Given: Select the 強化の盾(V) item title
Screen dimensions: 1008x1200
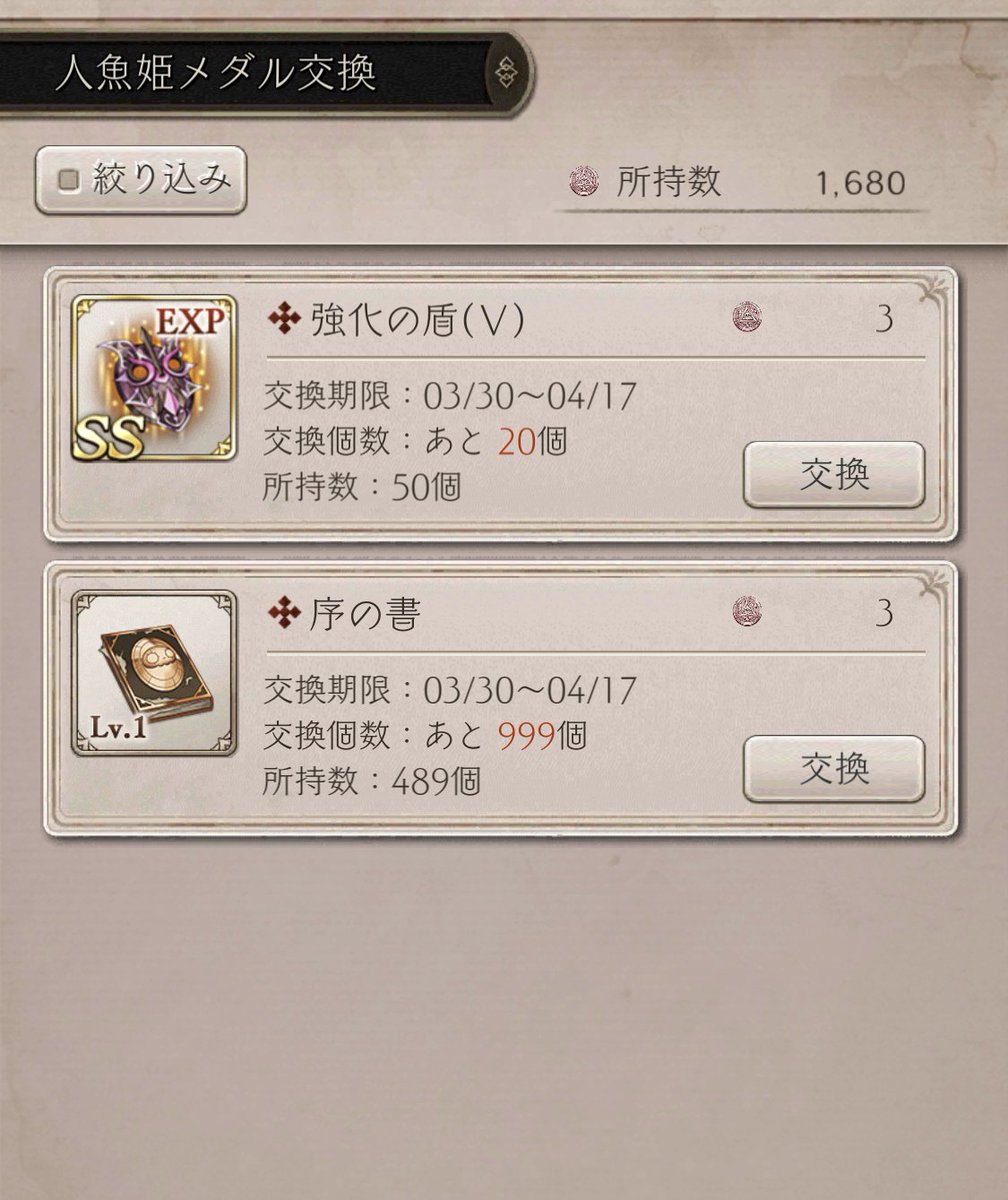Looking at the screenshot, I should pos(417,320).
